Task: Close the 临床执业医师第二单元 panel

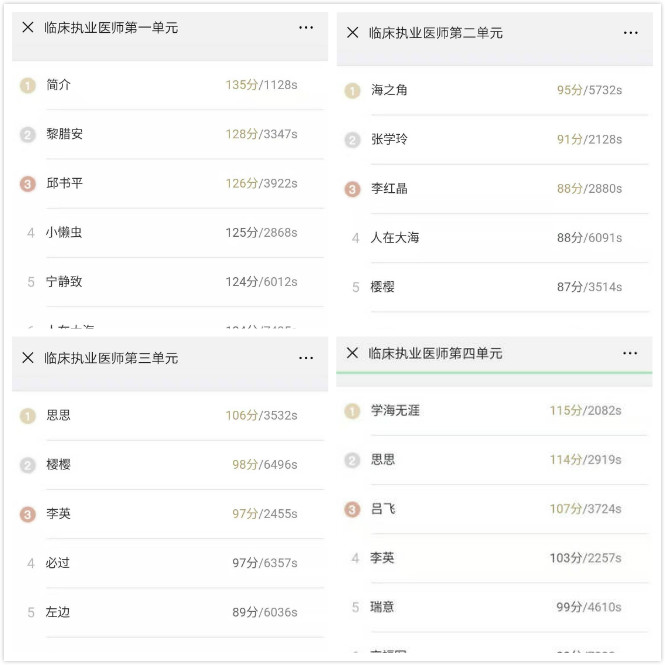Action: pyautogui.click(x=352, y=33)
